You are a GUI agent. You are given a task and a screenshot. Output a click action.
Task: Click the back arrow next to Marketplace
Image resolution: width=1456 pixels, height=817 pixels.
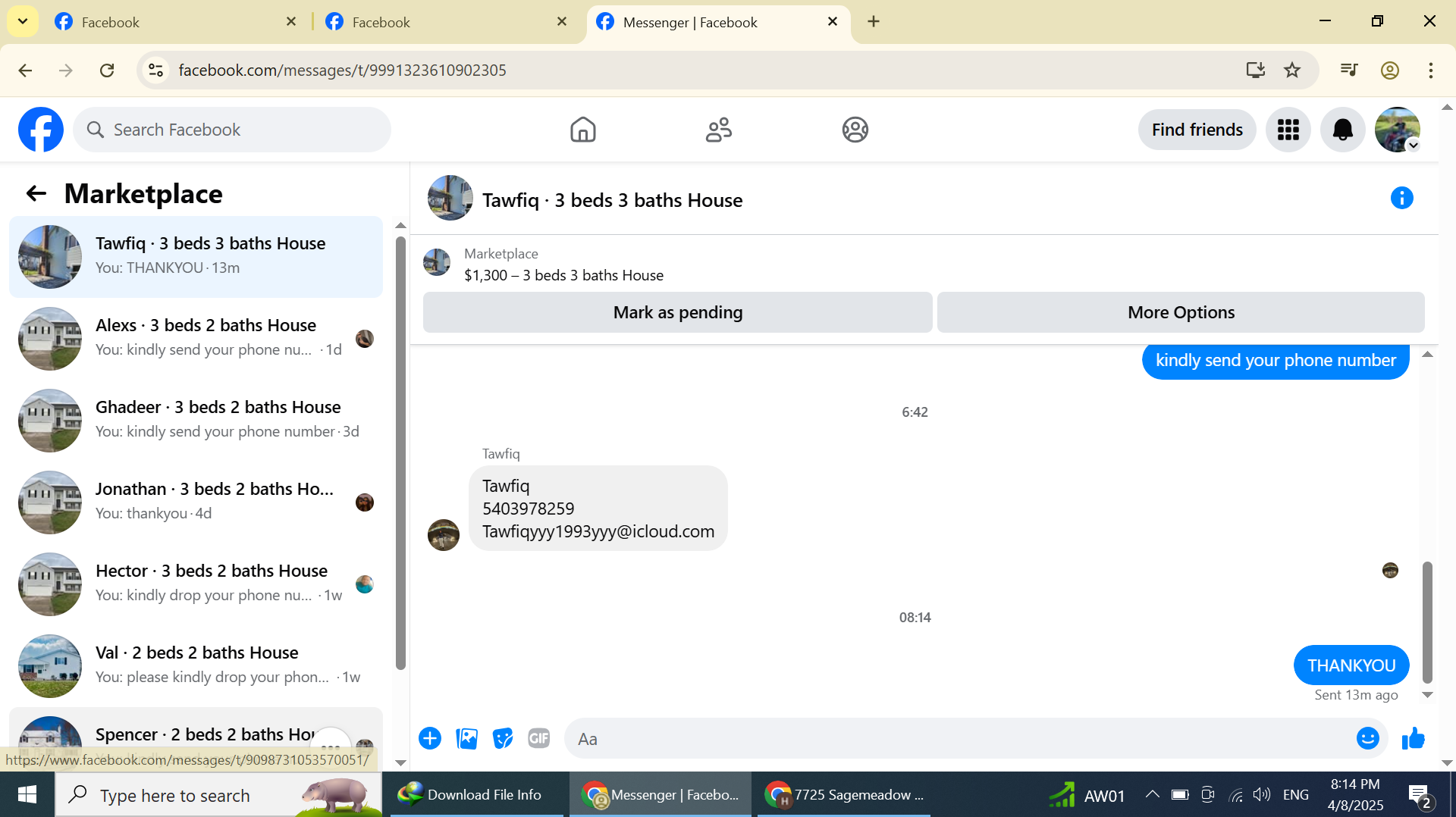click(x=36, y=193)
